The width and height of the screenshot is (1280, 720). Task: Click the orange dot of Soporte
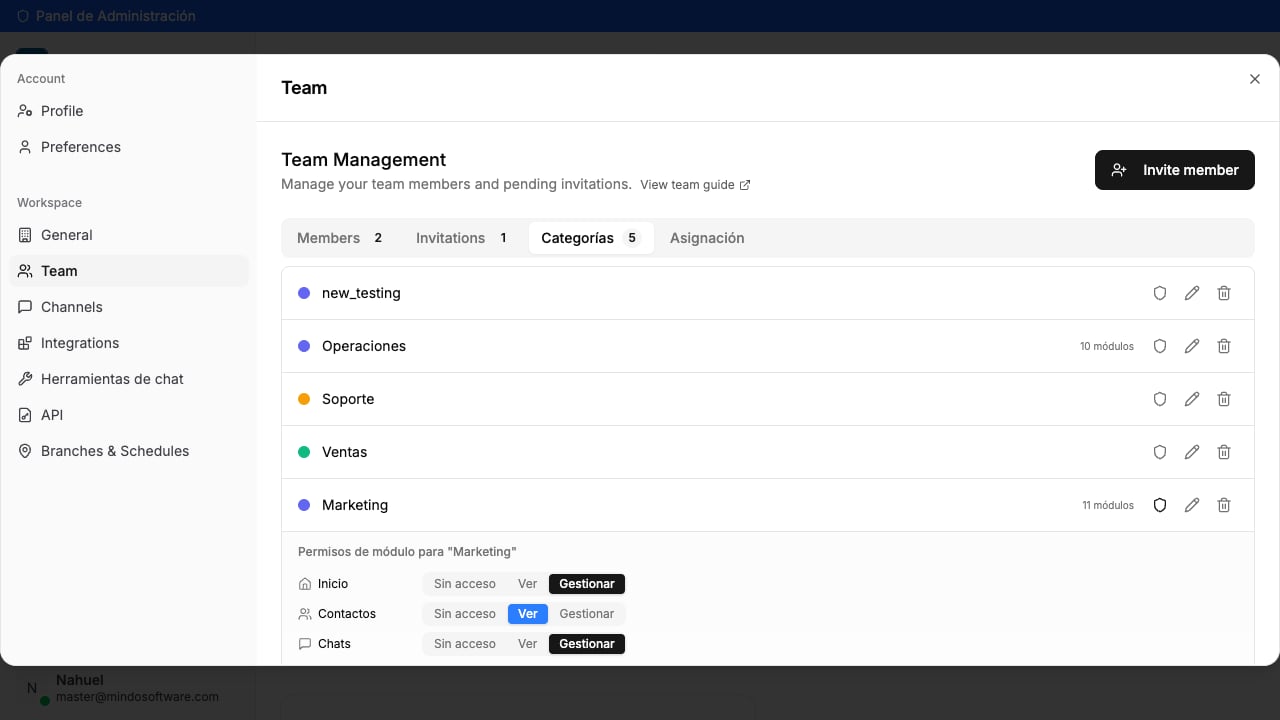coord(304,399)
